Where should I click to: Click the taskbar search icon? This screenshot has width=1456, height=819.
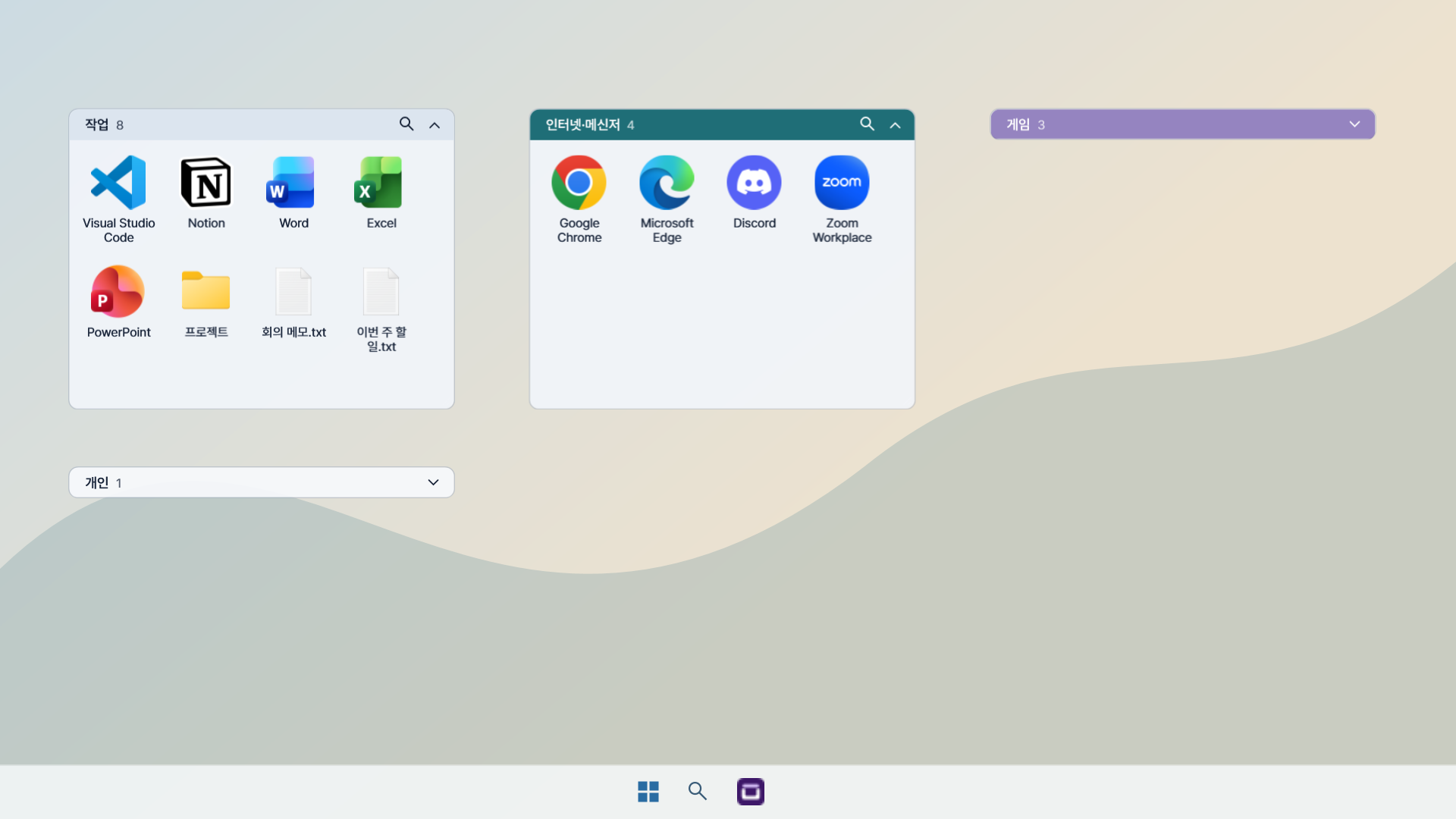(x=697, y=792)
